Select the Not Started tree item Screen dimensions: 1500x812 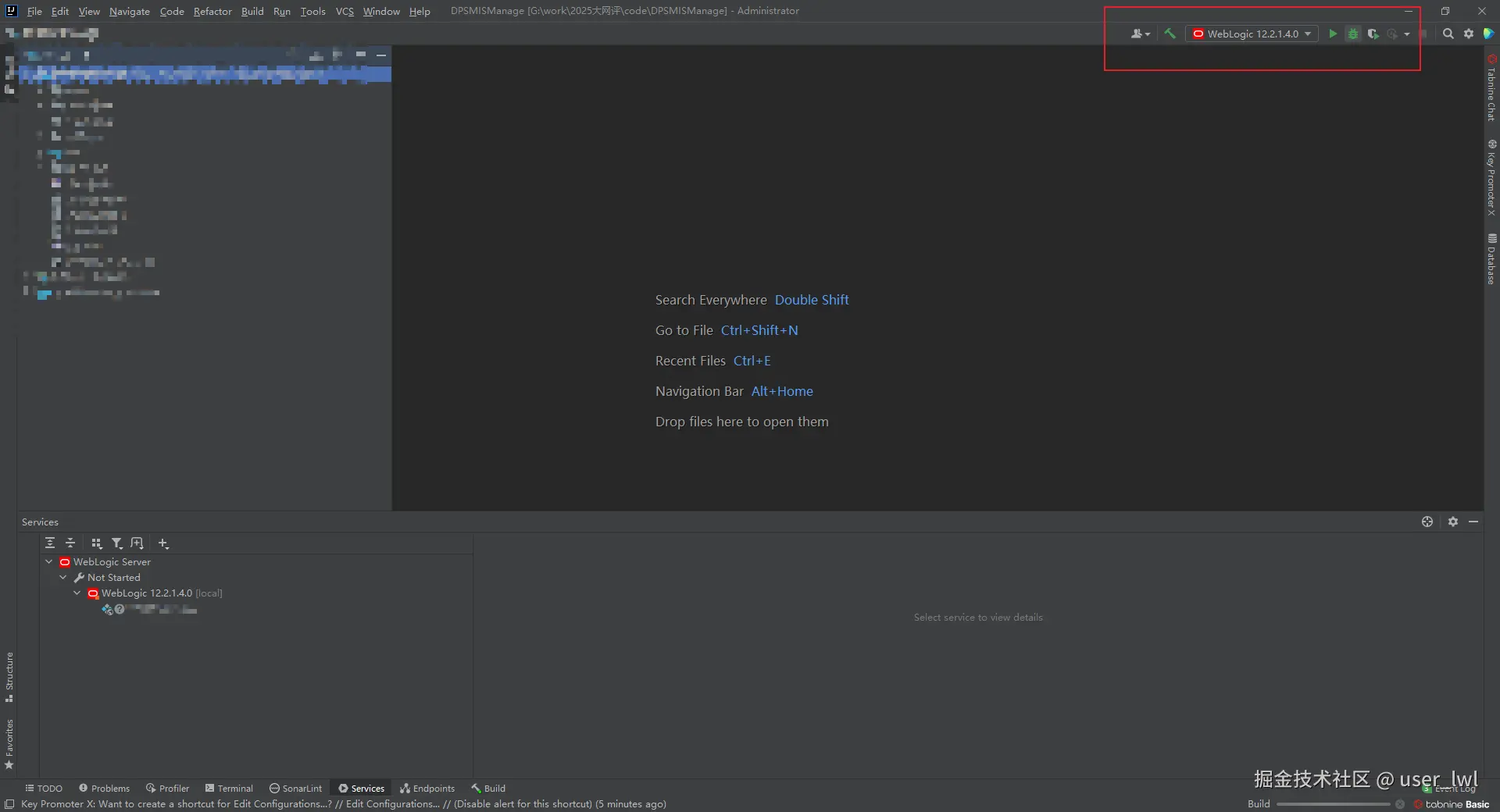114,577
